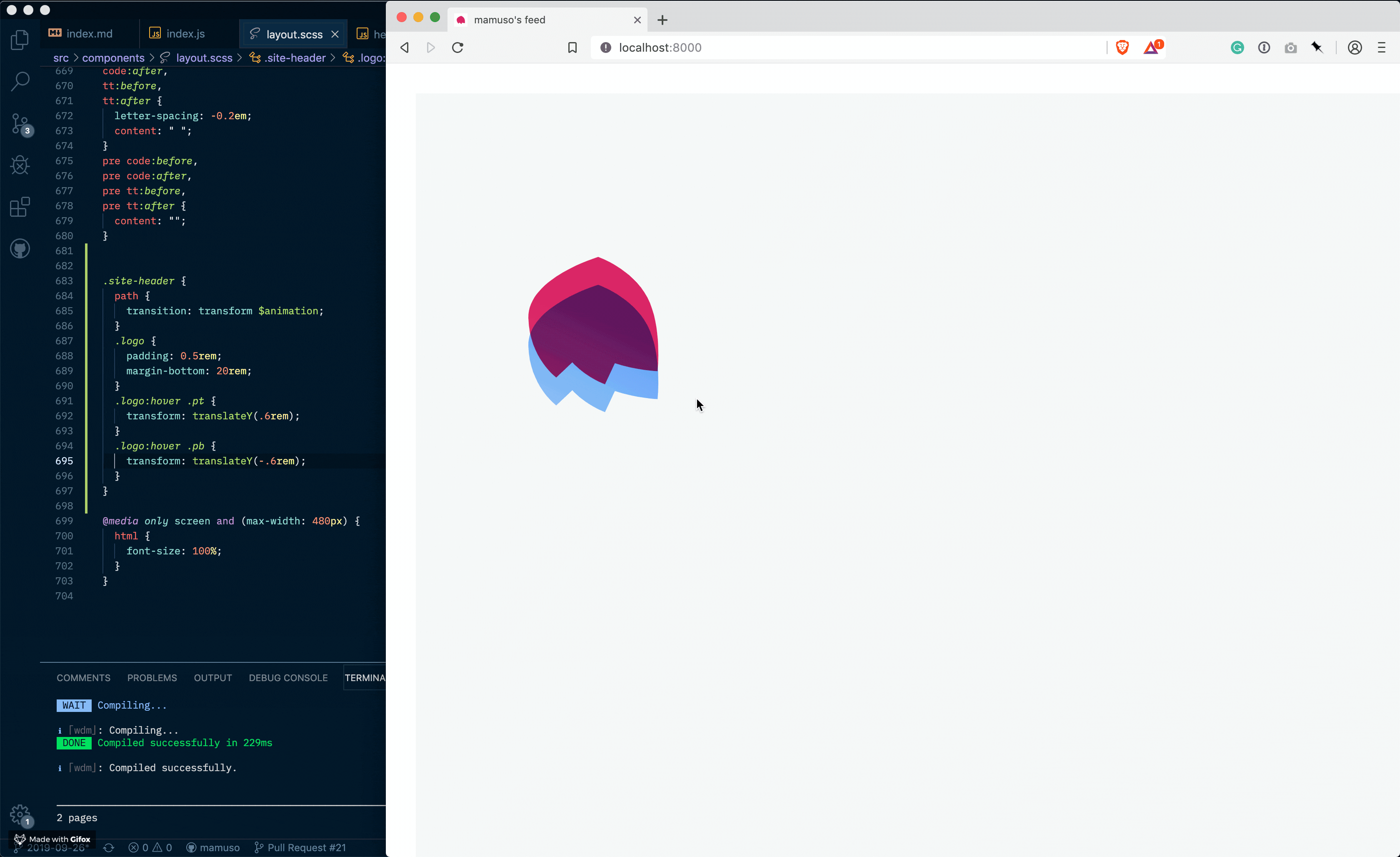The height and width of the screenshot is (857, 1400).
Task: Click the Grammarly extension icon in browser toolbar
Action: [x=1237, y=48]
